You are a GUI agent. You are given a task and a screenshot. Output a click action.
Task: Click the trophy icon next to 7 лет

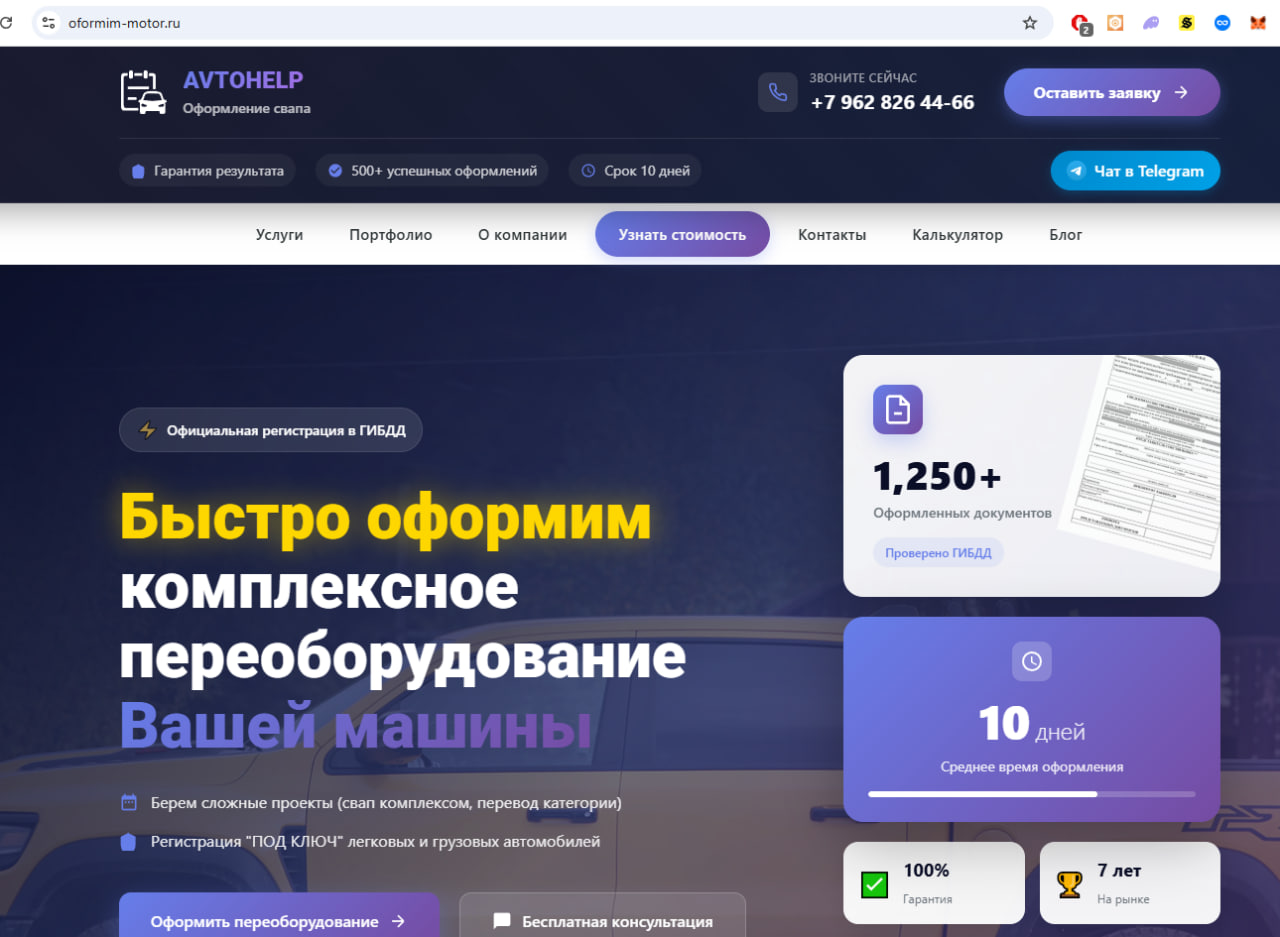coord(1069,882)
